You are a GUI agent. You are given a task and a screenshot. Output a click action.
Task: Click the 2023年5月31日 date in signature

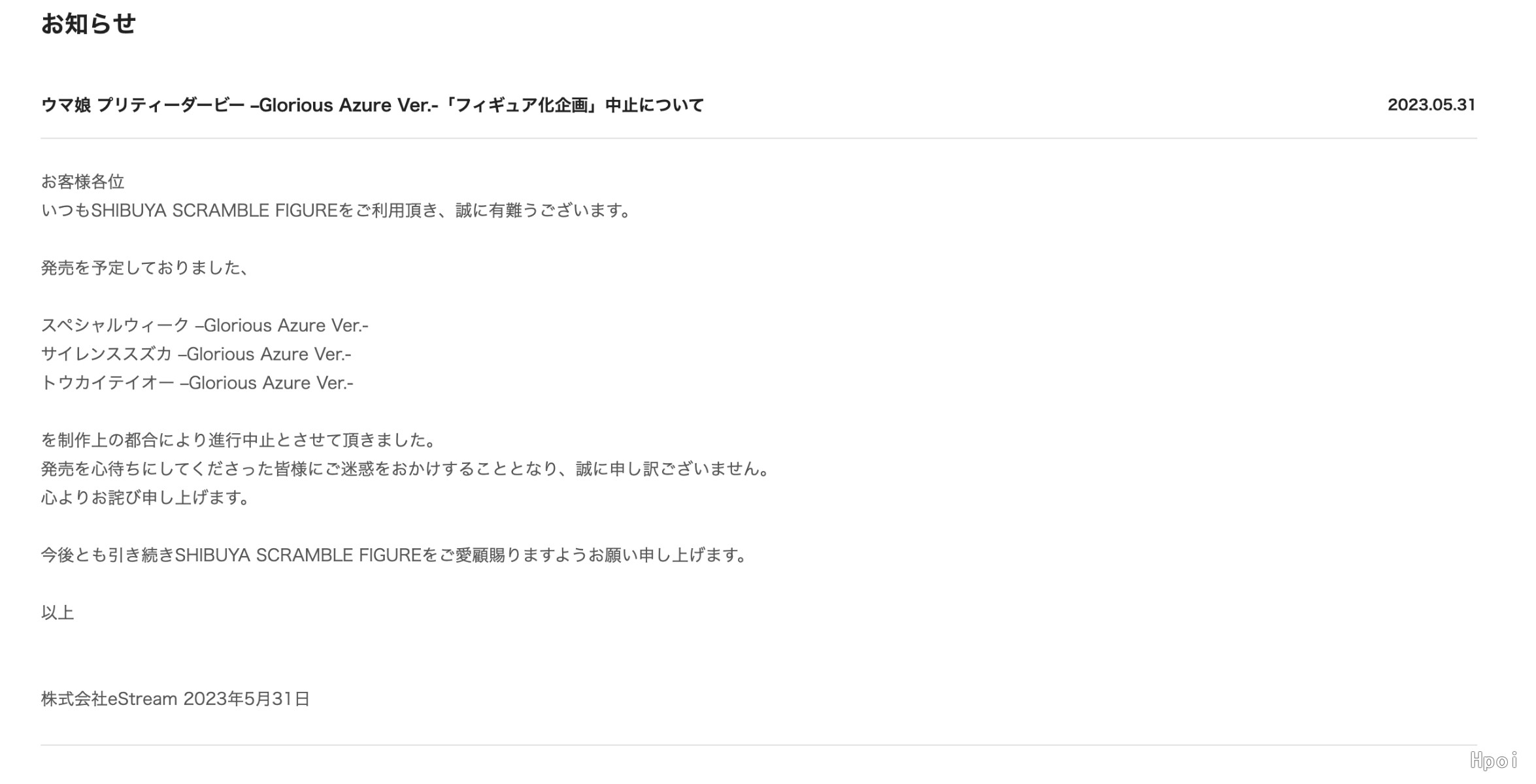point(246,699)
